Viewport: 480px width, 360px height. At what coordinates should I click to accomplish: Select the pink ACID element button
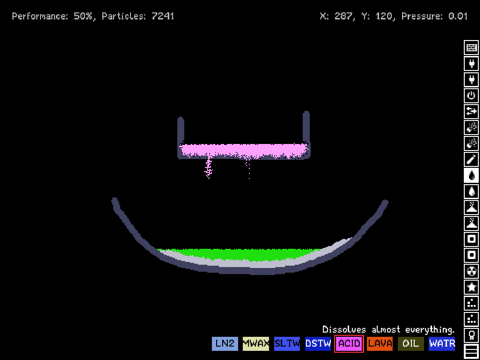pyautogui.click(x=349, y=344)
